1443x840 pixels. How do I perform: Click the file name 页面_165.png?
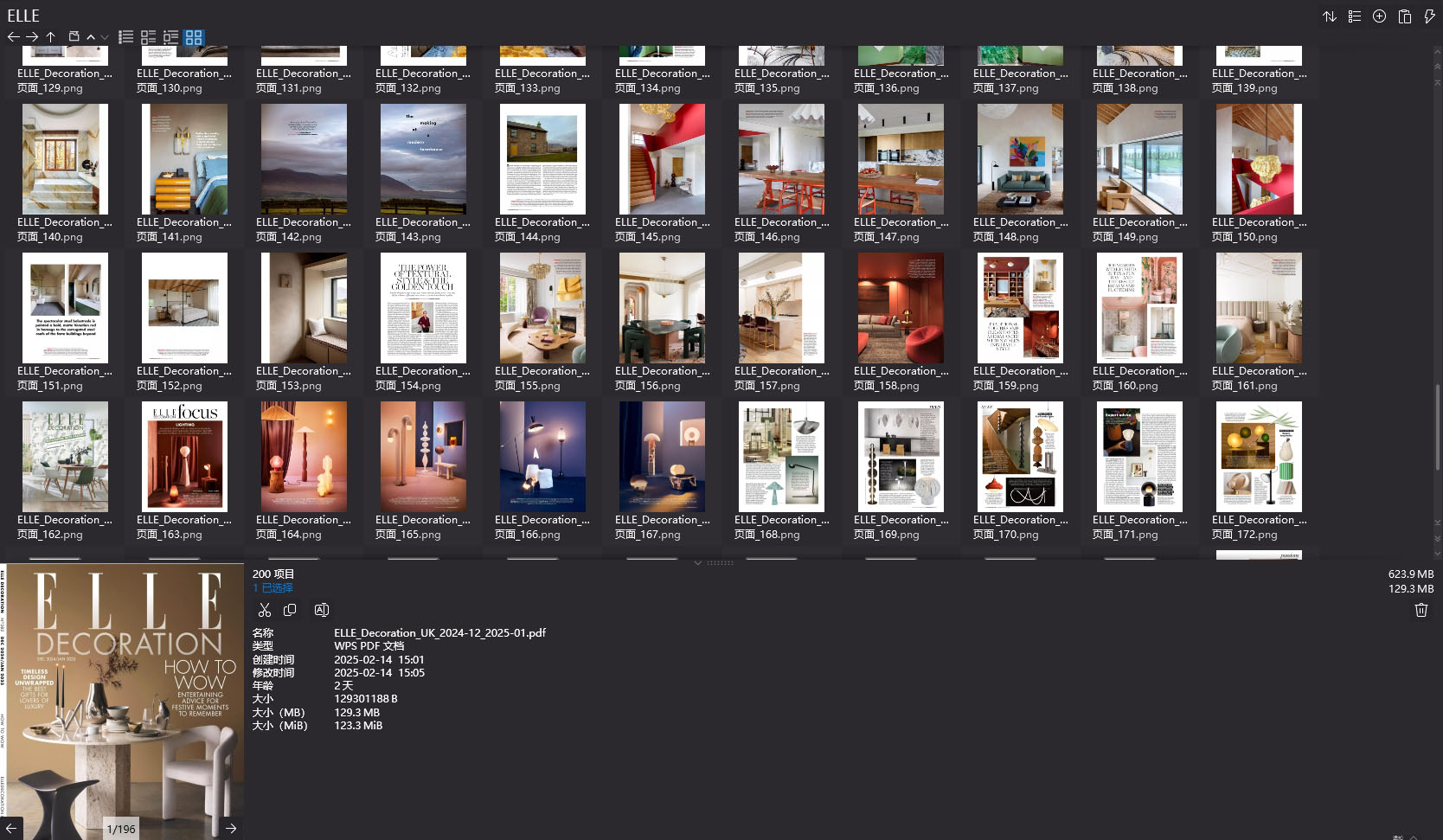click(408, 535)
